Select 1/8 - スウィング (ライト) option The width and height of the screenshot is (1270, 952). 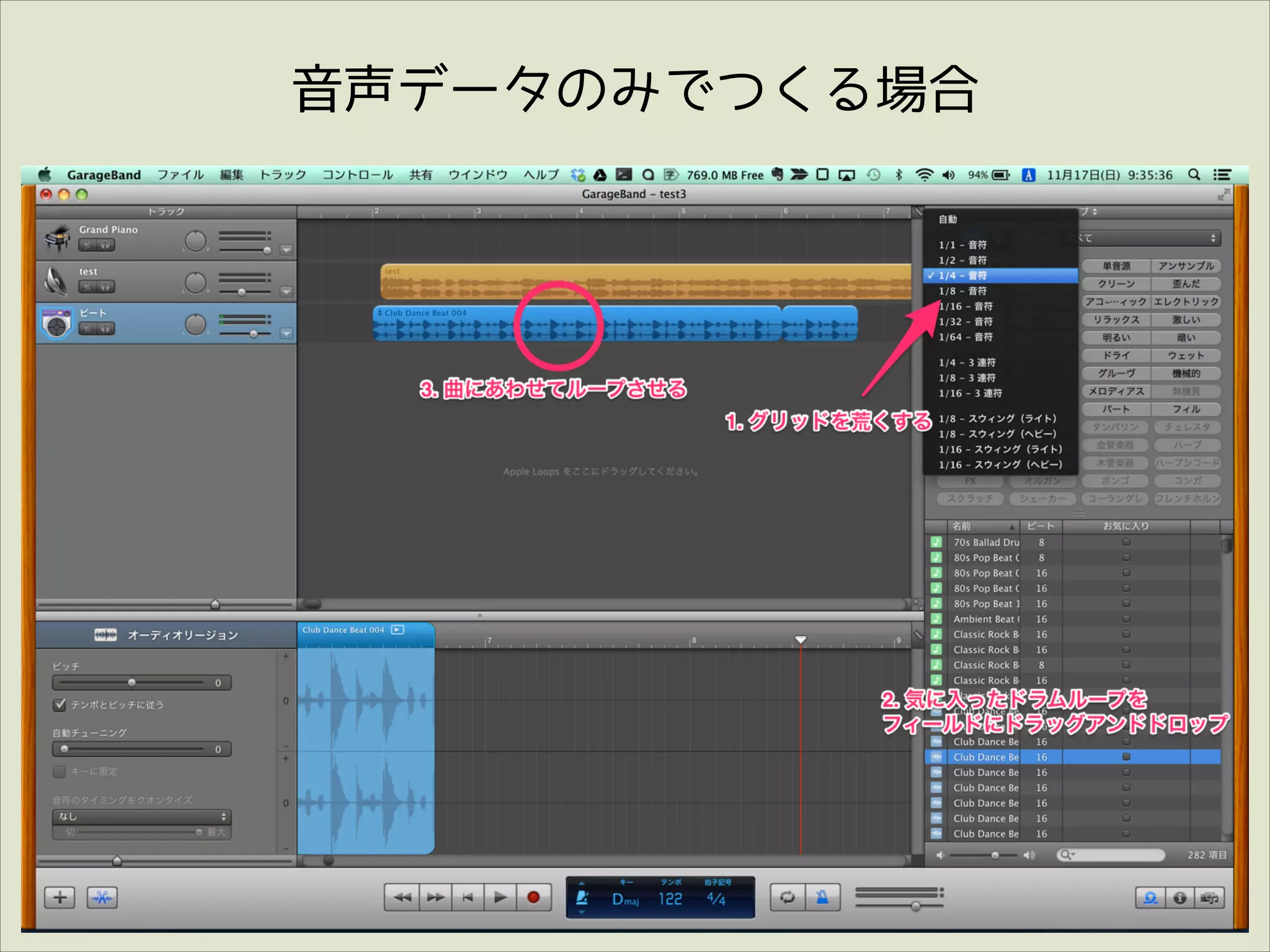point(1000,419)
